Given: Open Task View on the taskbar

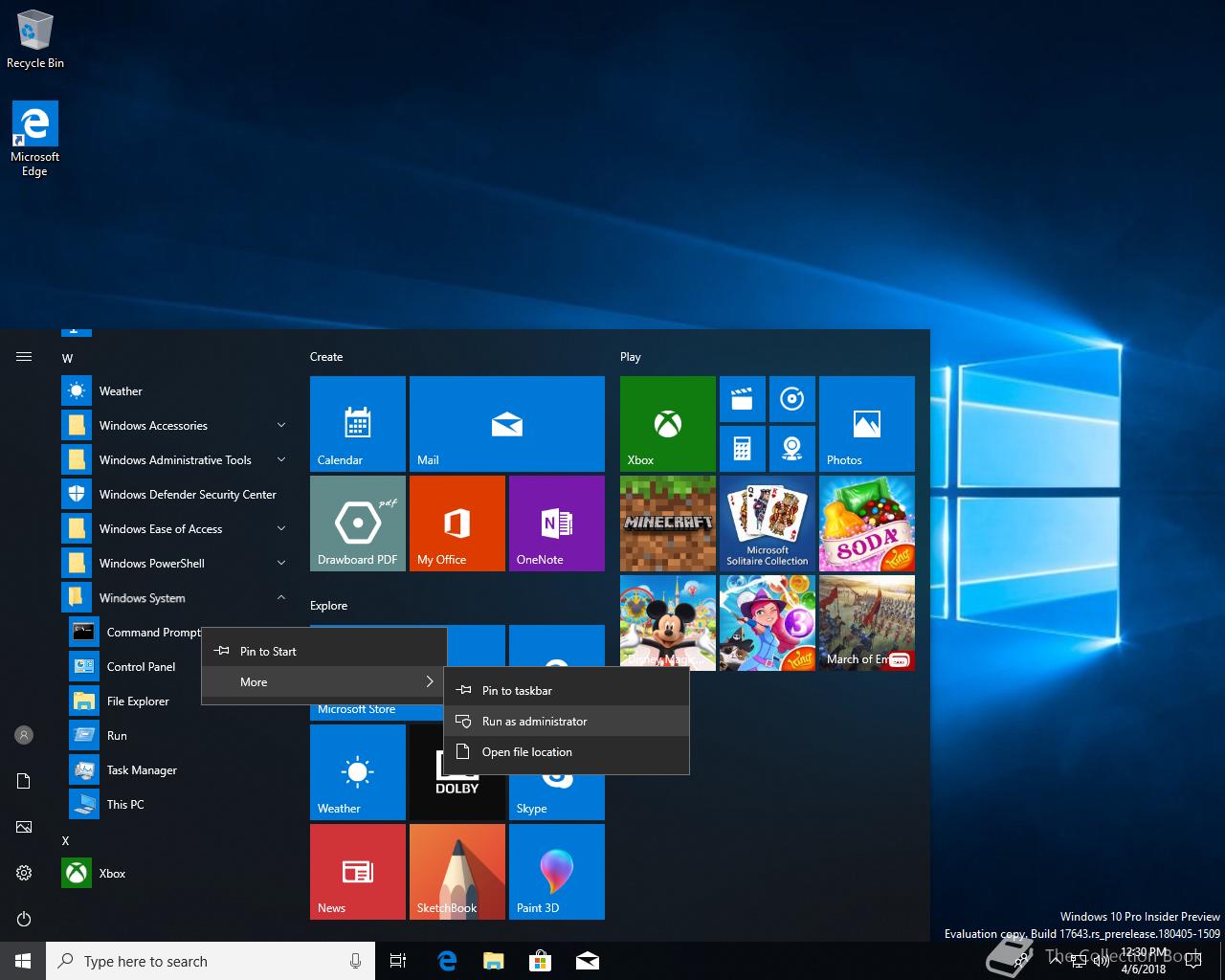Looking at the screenshot, I should pos(398,961).
